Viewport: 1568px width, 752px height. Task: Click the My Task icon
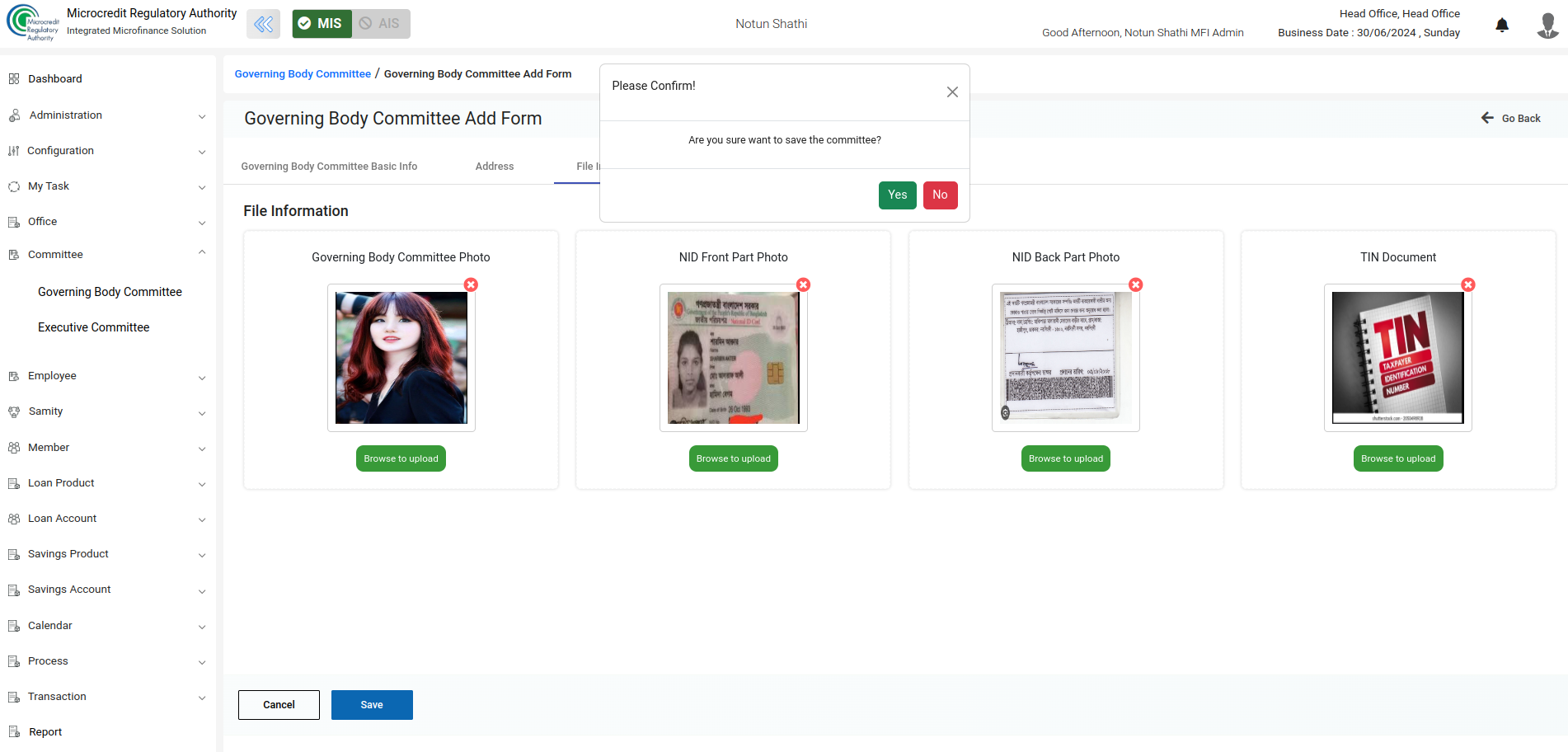pyautogui.click(x=14, y=186)
